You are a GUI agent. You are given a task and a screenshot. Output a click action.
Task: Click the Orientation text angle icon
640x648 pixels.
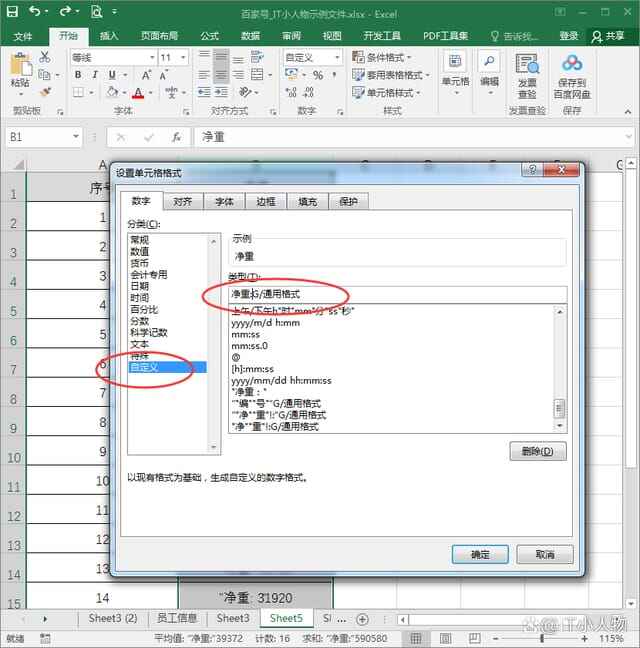click(245, 92)
